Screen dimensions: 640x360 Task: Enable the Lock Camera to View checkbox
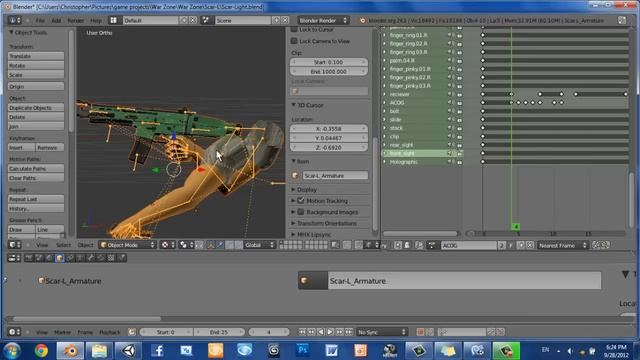(294, 41)
